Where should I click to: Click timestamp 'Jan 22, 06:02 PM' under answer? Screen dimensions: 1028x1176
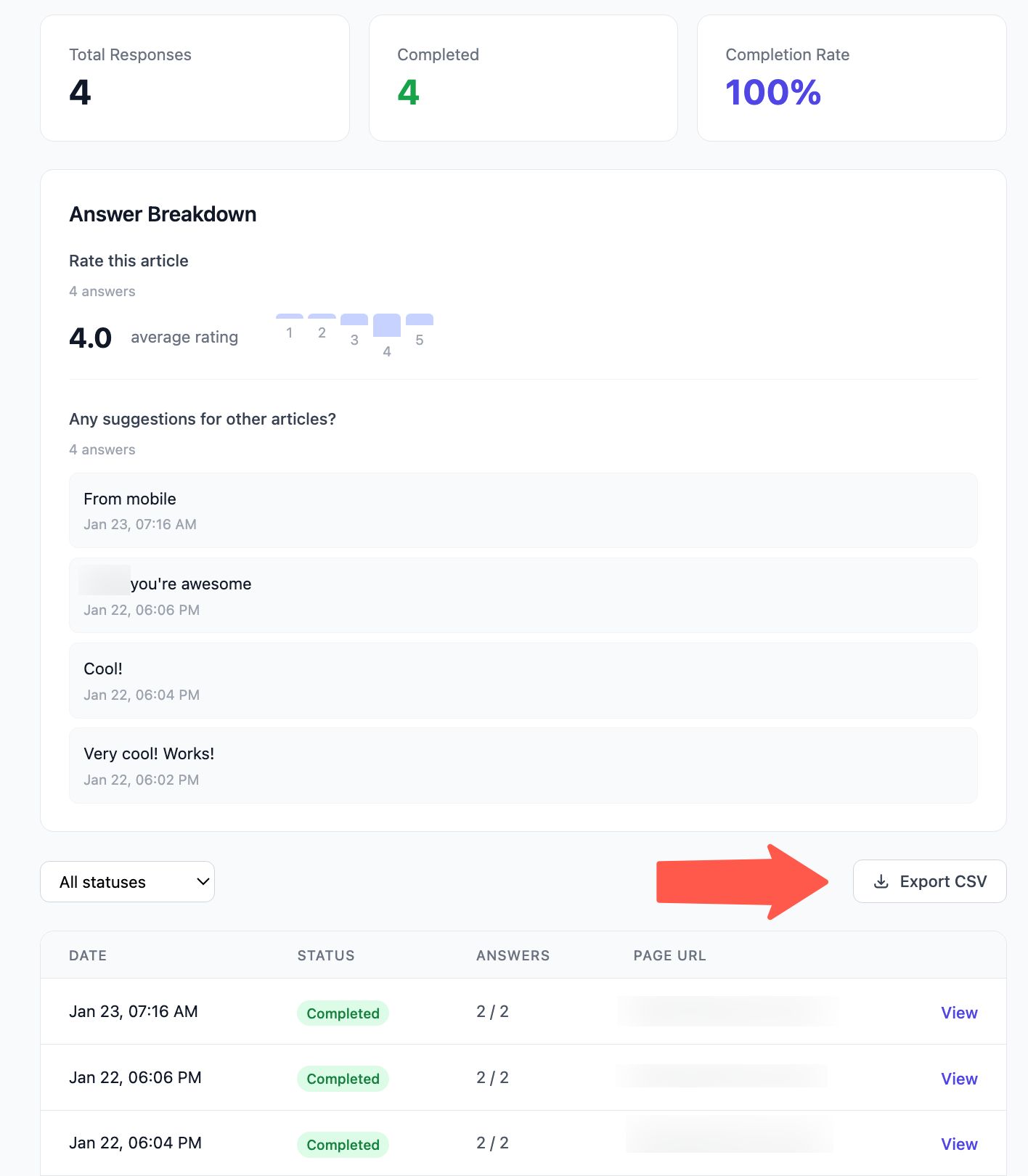[x=142, y=780]
